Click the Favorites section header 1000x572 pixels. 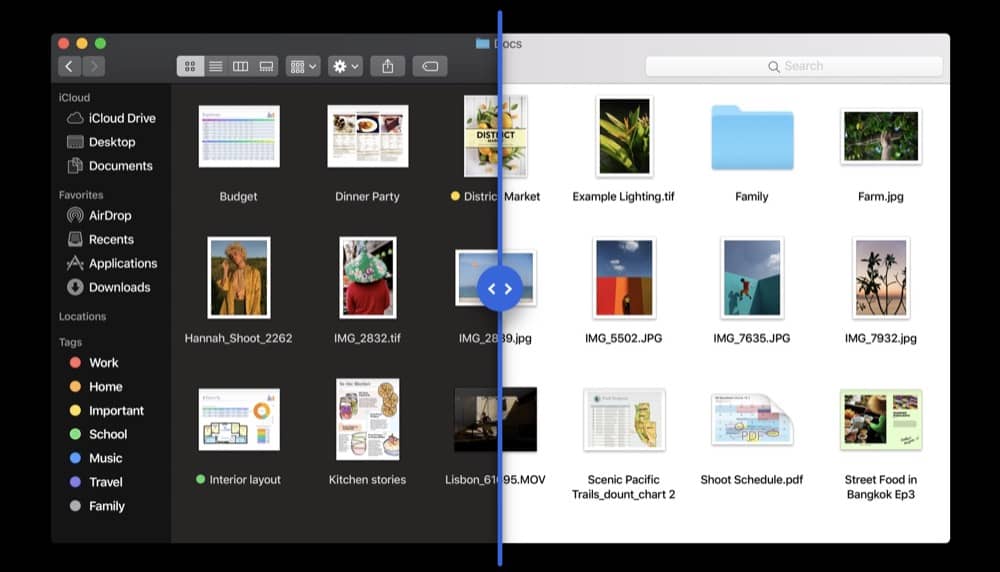tap(81, 195)
